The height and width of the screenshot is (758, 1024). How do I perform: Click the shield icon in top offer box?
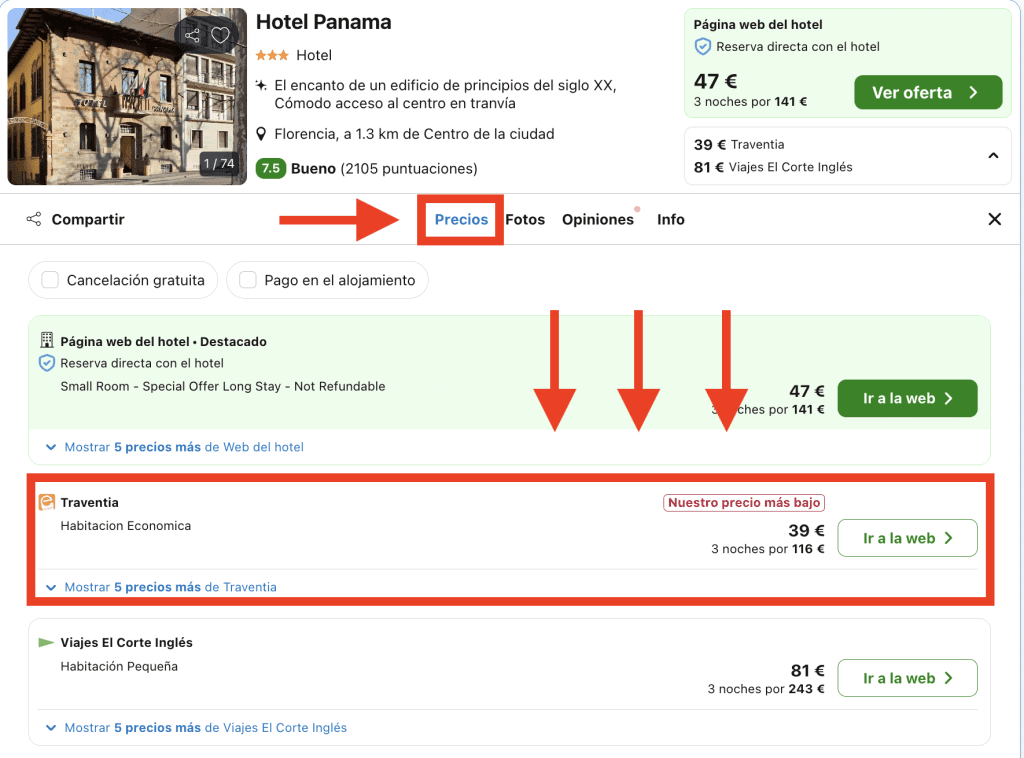(x=703, y=47)
